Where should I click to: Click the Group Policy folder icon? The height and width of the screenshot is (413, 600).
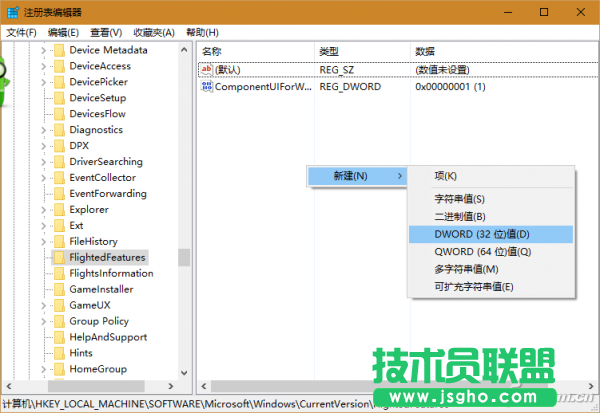tap(59, 322)
